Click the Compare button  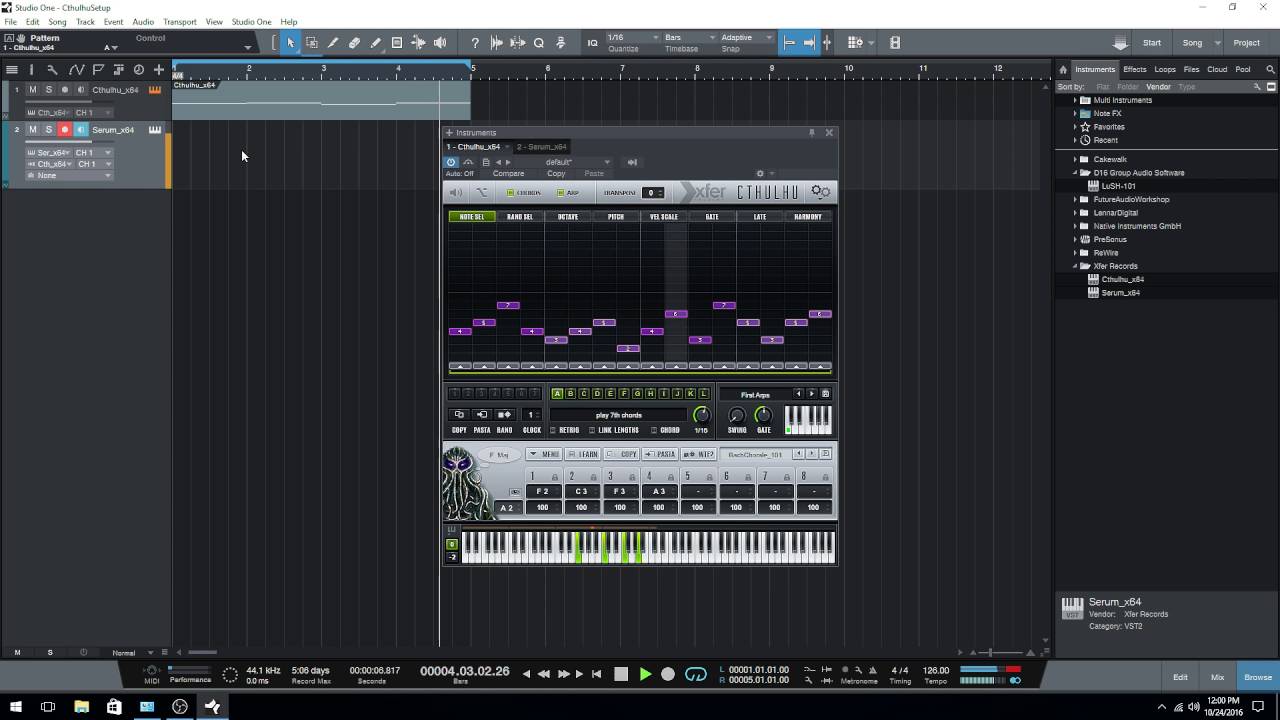coord(508,173)
